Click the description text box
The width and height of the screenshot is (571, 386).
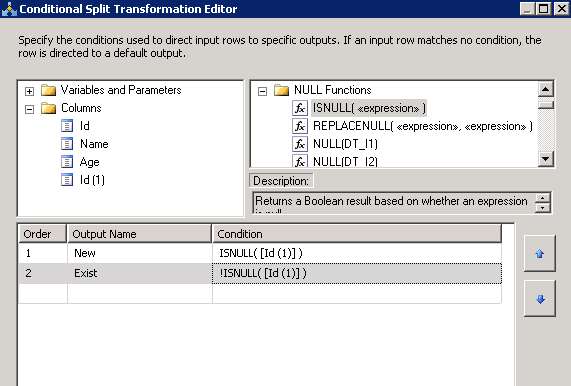(x=394, y=203)
